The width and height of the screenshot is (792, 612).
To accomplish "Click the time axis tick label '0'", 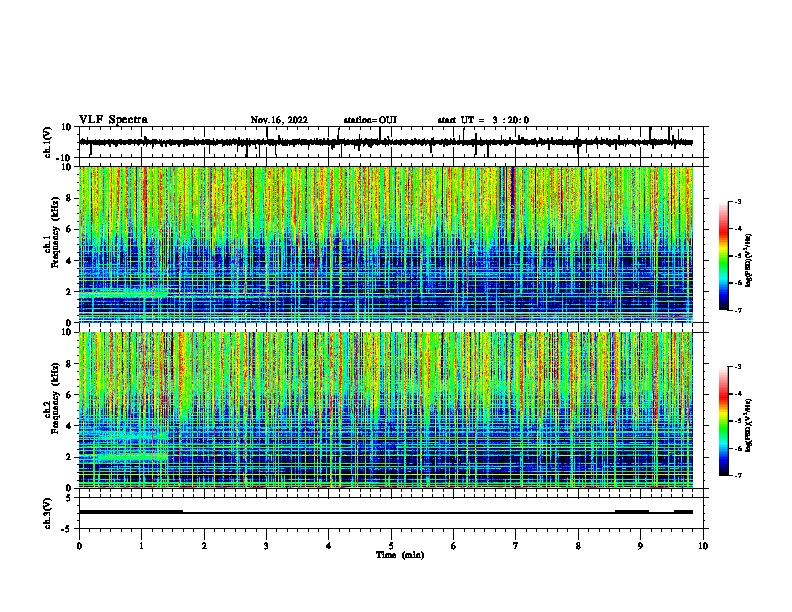I will coord(79,546).
